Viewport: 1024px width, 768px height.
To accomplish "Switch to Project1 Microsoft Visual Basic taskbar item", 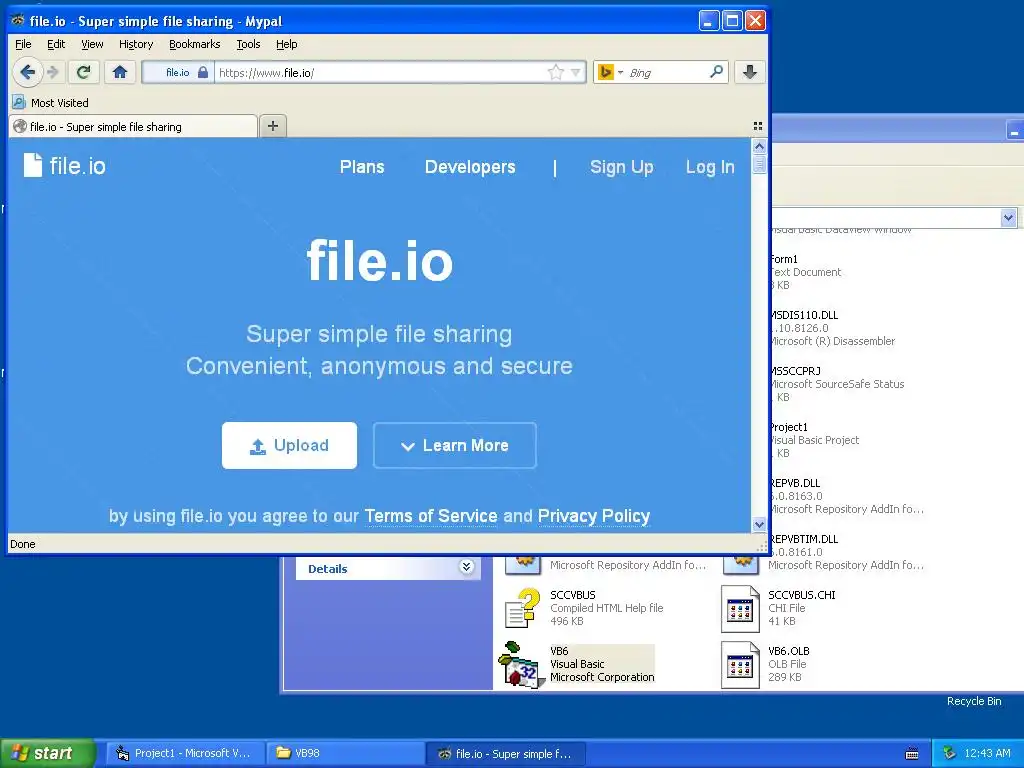I will 186,753.
